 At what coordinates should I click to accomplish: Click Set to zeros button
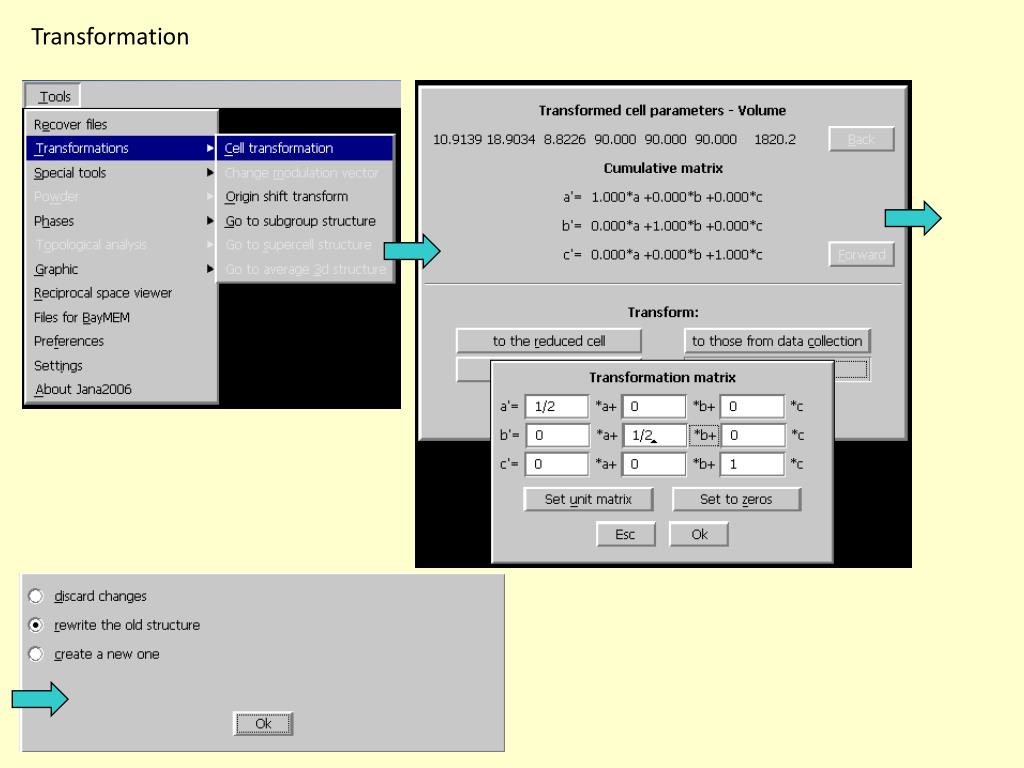point(736,499)
